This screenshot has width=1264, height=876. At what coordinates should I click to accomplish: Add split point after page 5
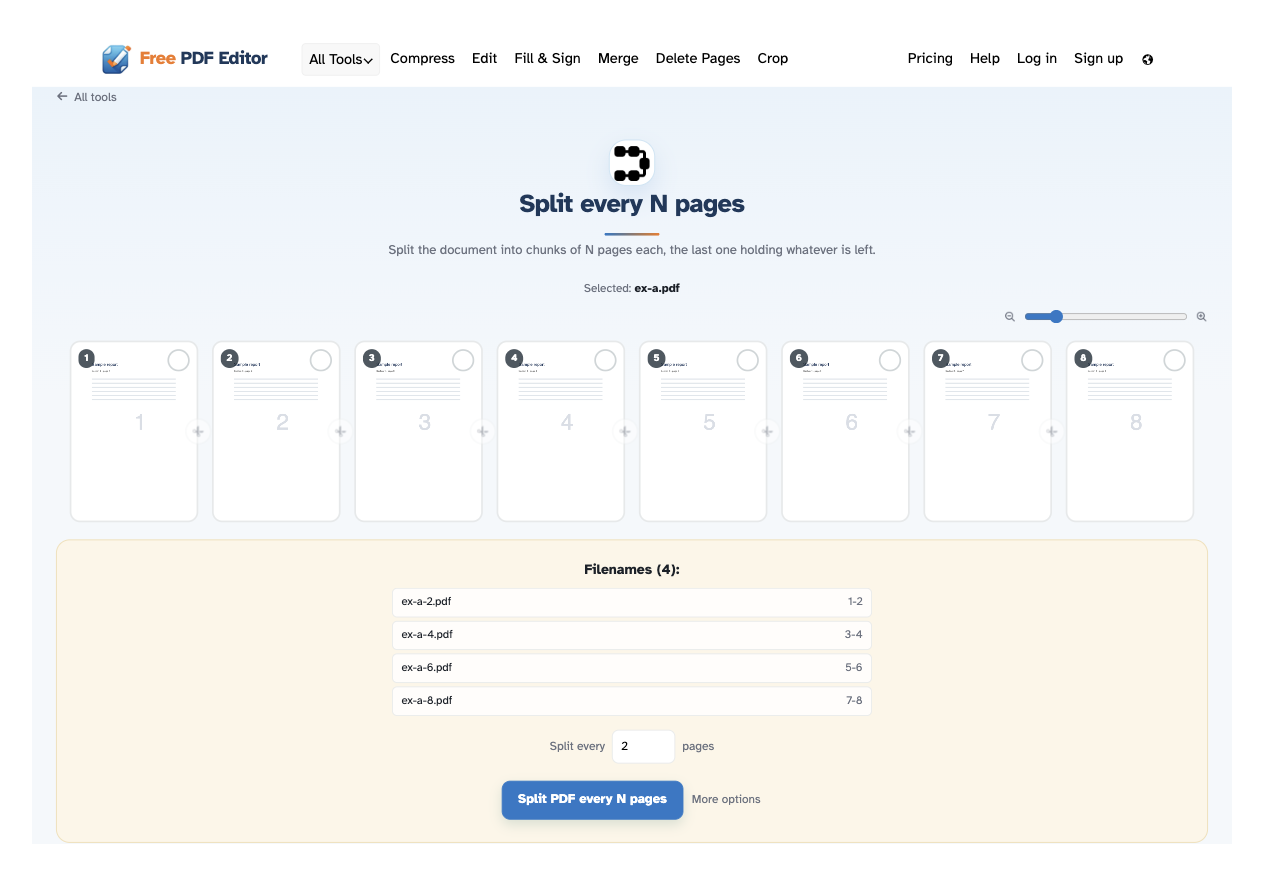pos(767,432)
